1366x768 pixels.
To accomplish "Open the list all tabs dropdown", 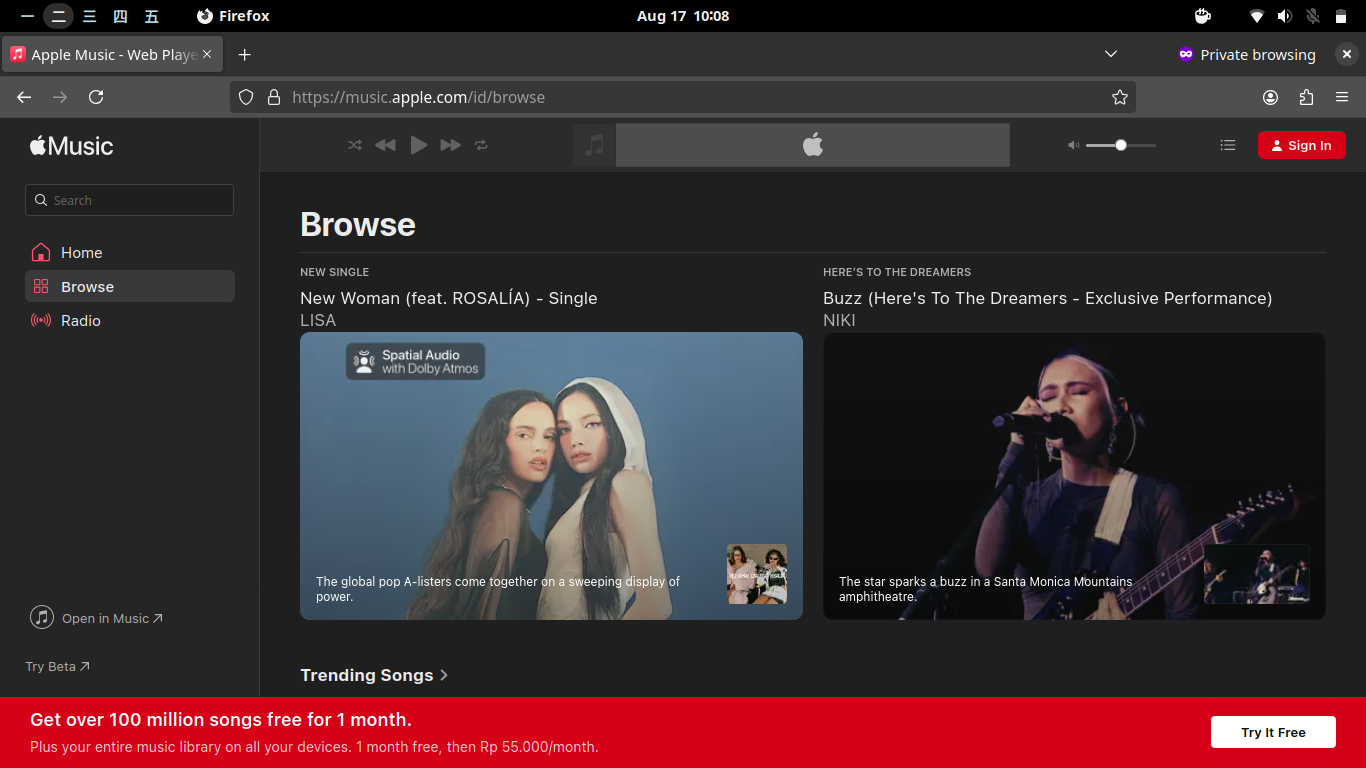I will click(x=1111, y=54).
